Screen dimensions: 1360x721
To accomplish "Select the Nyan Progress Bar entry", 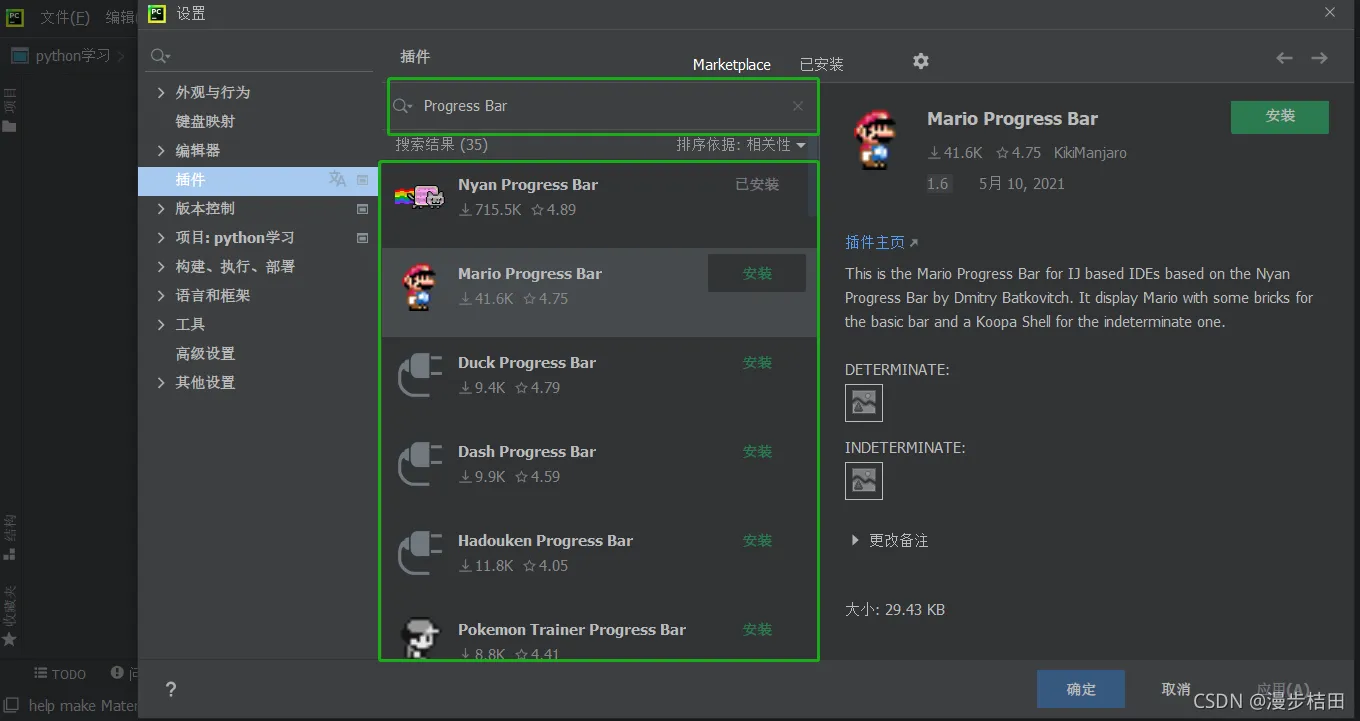I will pos(598,203).
